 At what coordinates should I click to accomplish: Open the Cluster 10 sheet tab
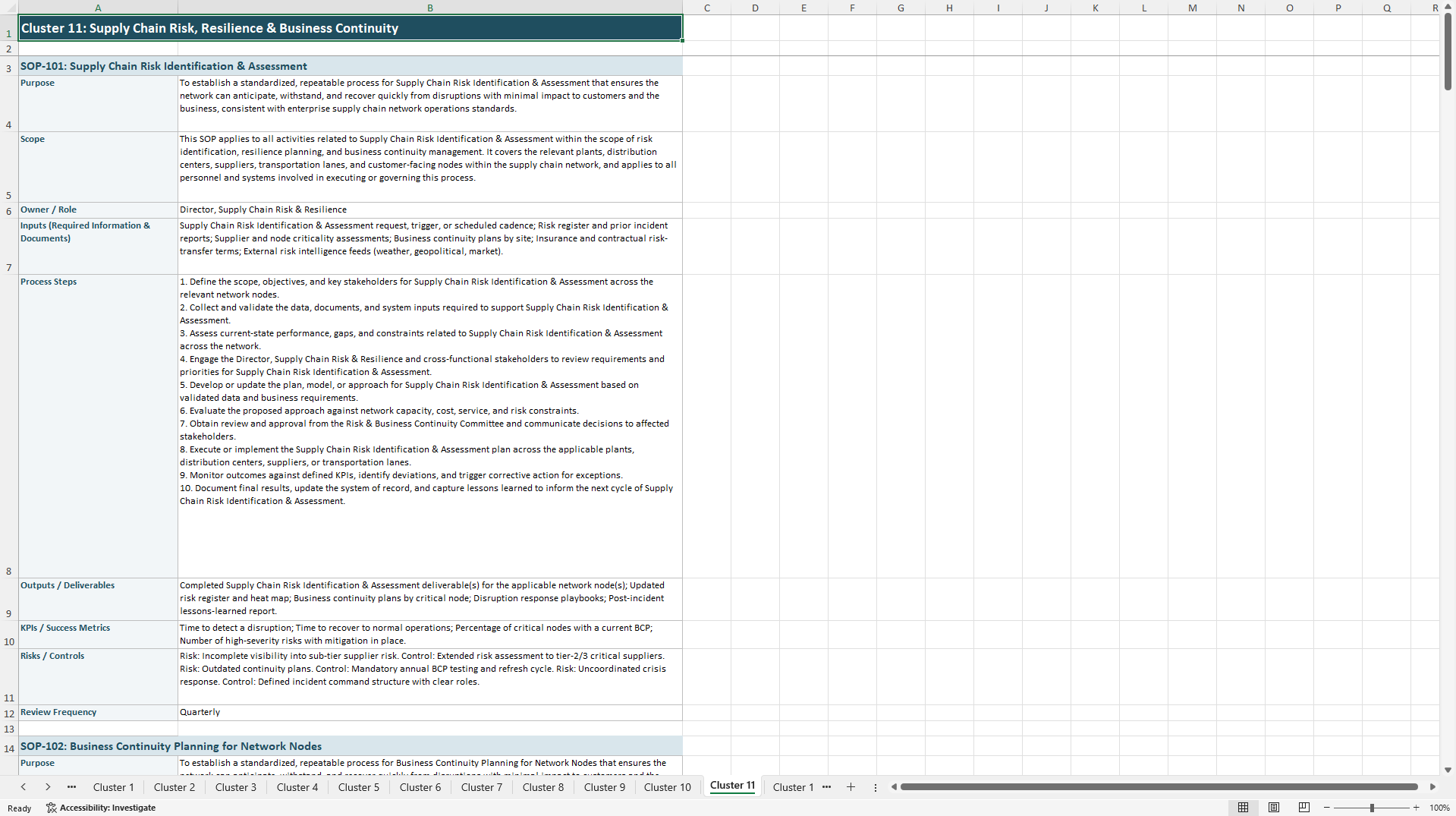[x=668, y=787]
